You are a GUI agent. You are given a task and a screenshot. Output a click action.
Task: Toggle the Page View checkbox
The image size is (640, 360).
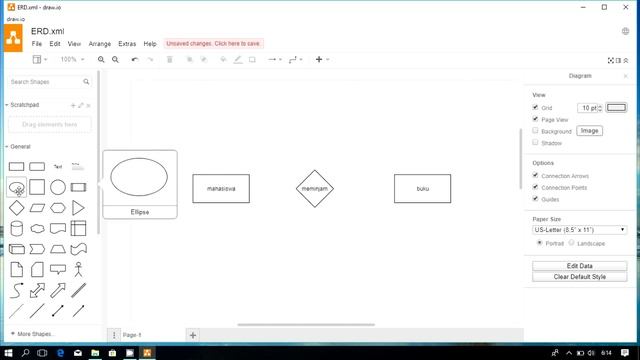[535, 119]
